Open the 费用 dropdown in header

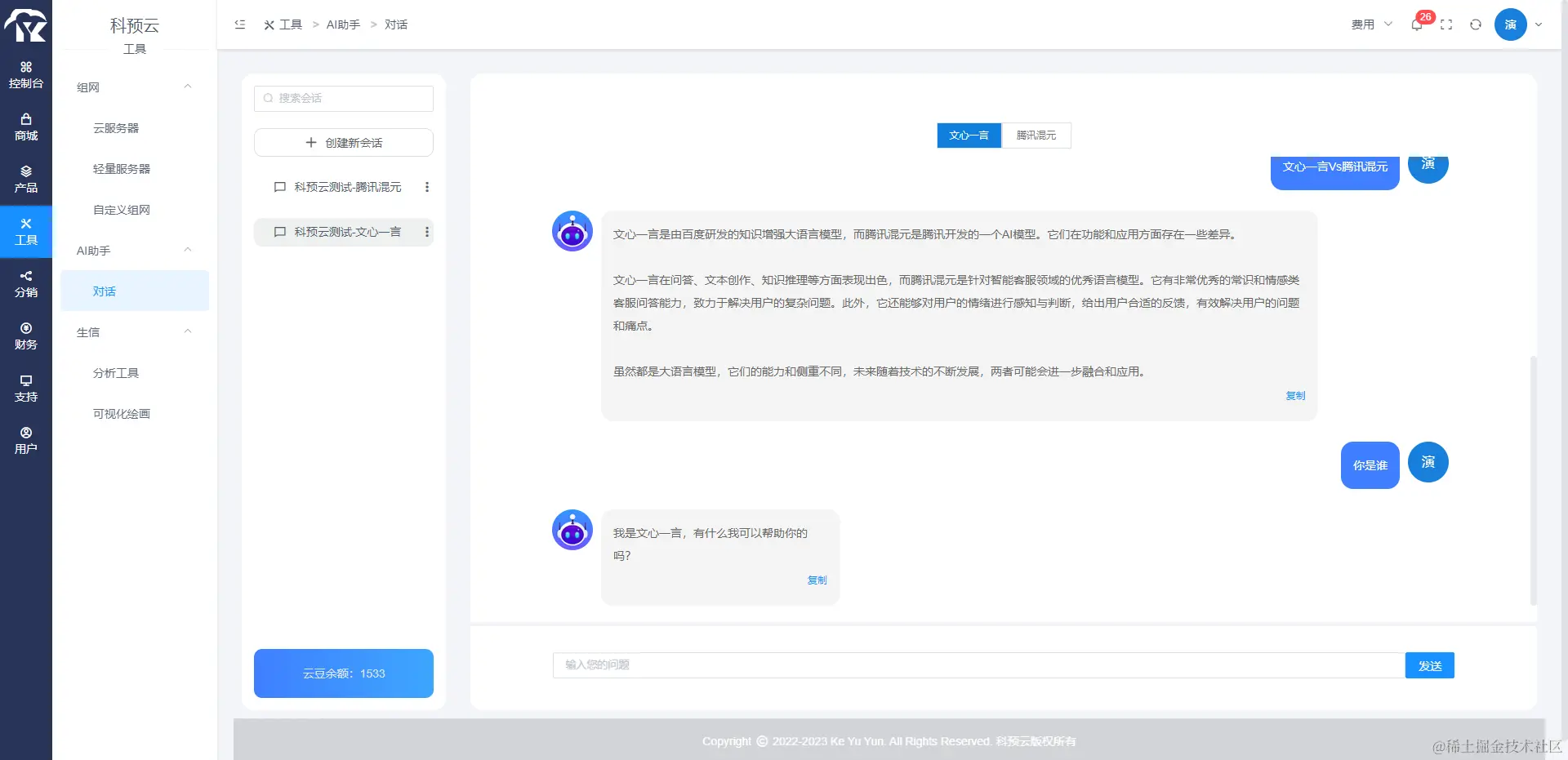tap(1371, 24)
